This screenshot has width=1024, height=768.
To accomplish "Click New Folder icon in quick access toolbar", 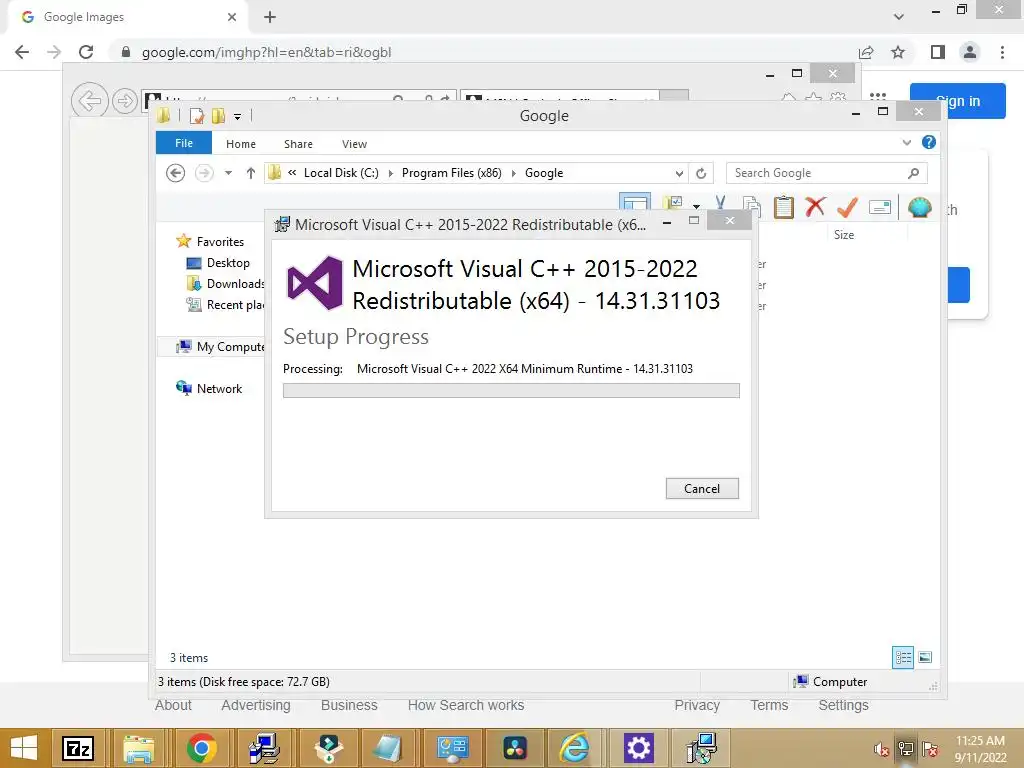I will pos(218,116).
